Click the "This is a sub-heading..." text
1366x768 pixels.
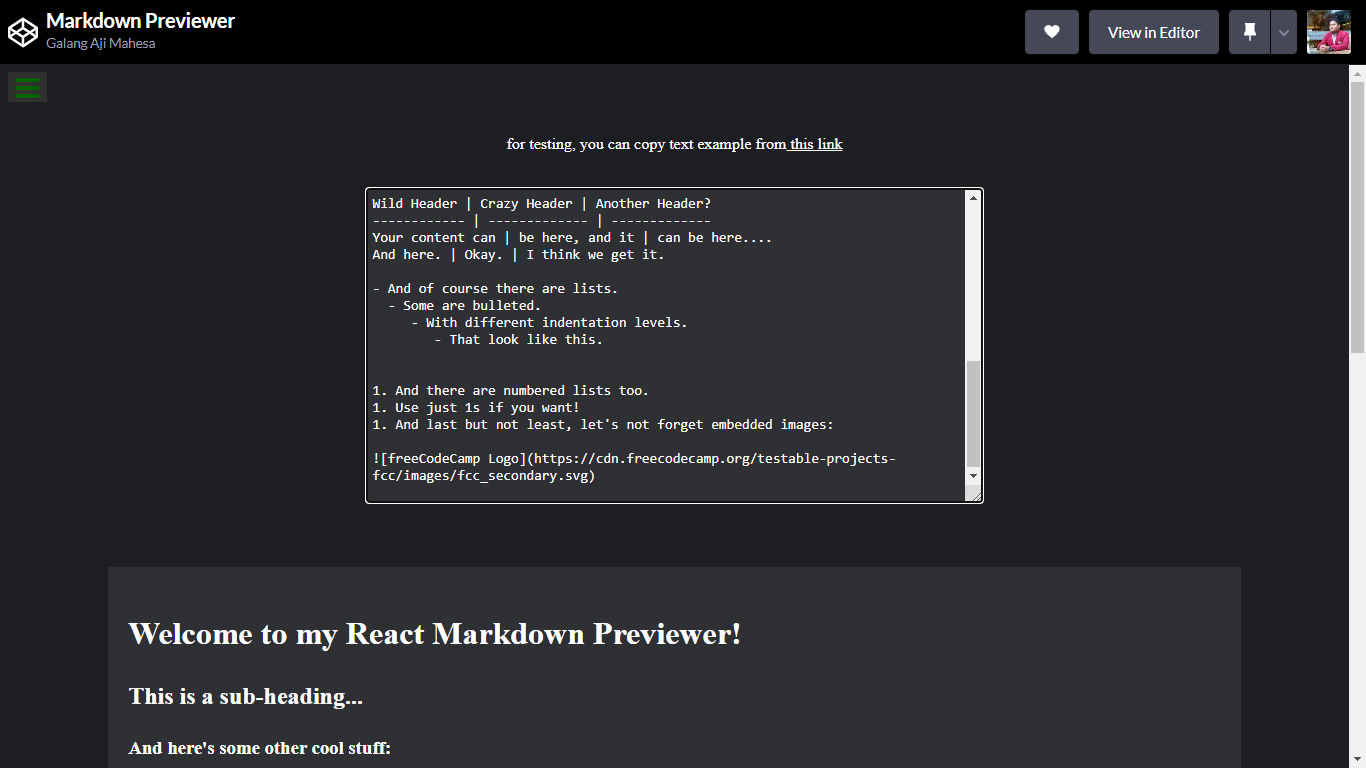click(x=246, y=696)
